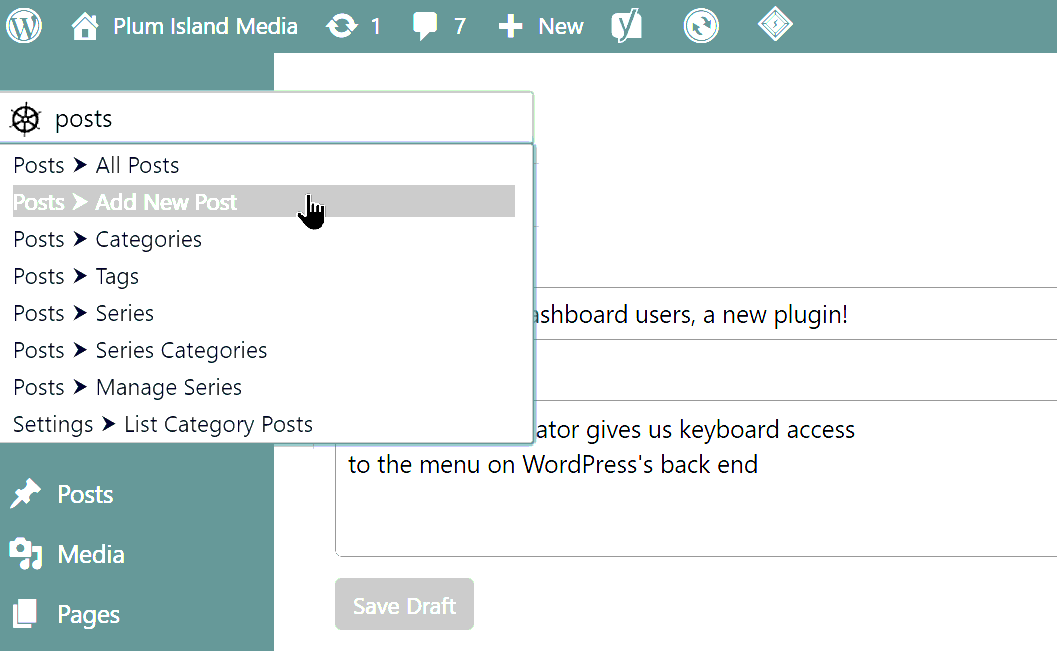The image size is (1057, 651).
Task: Click the content text area about keyboard access
Action: 696,478
